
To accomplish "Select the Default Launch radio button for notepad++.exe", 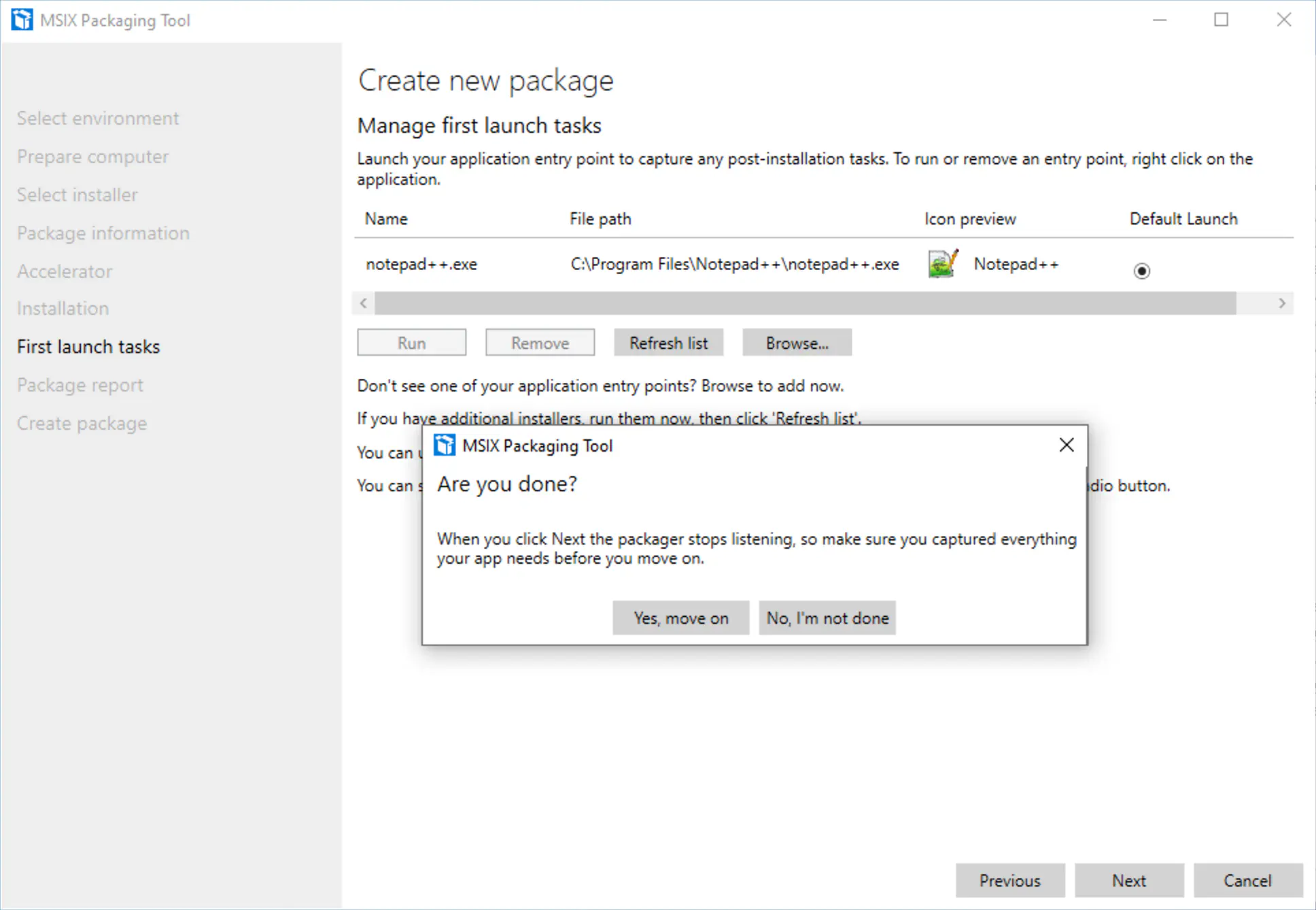I will pyautogui.click(x=1141, y=271).
